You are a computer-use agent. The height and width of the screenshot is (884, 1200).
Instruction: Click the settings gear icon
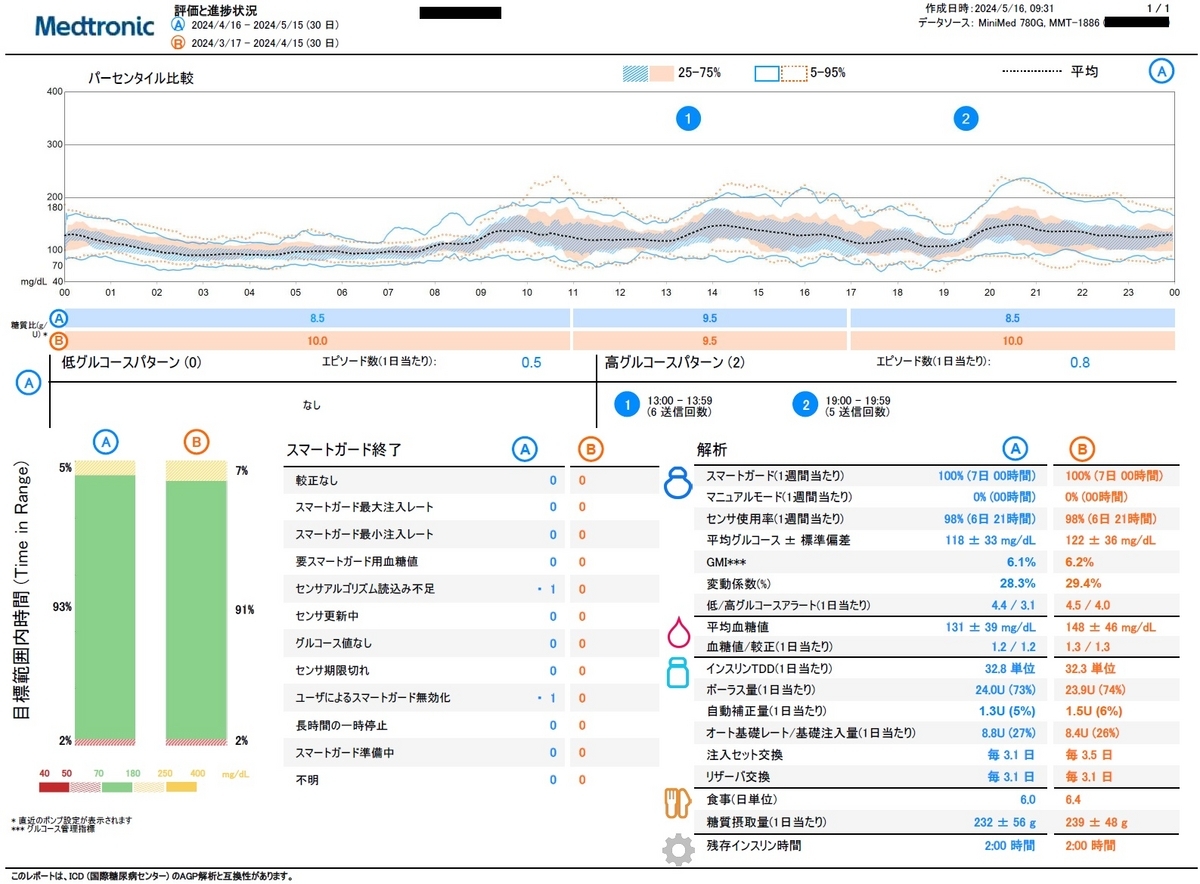(x=678, y=850)
